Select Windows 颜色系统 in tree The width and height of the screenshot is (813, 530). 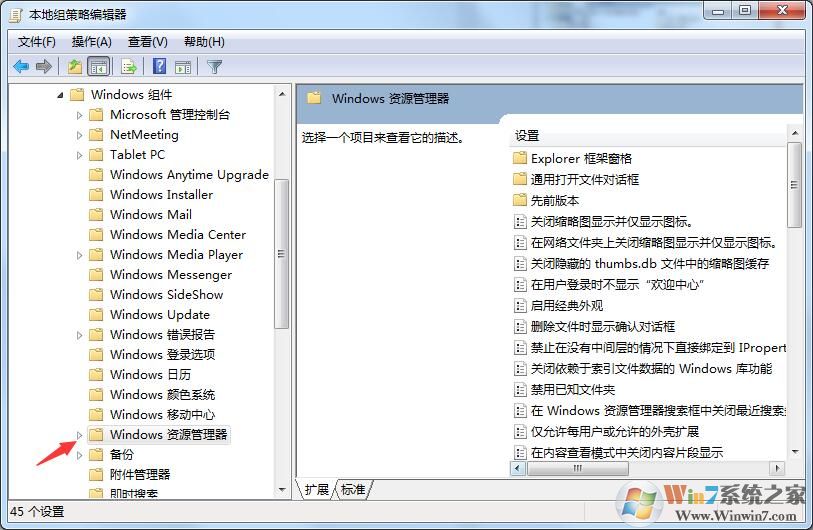click(x=162, y=394)
